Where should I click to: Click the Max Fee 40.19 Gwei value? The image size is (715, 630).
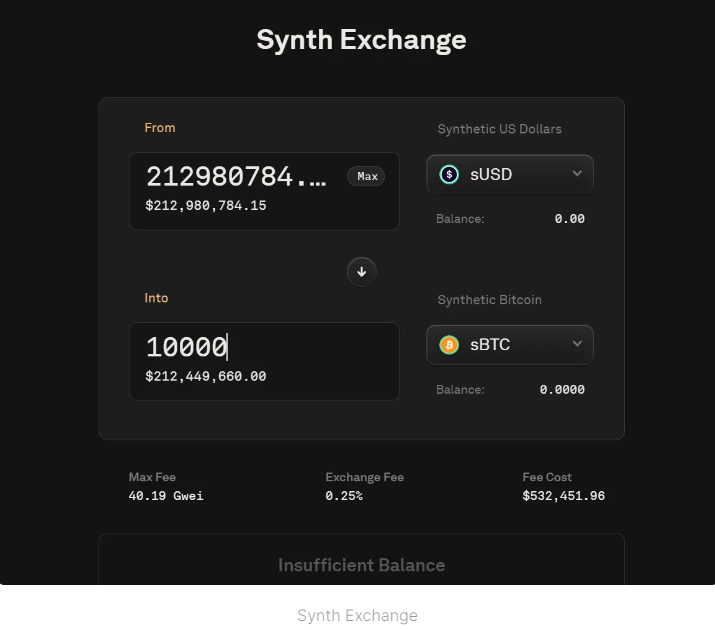[x=166, y=496]
